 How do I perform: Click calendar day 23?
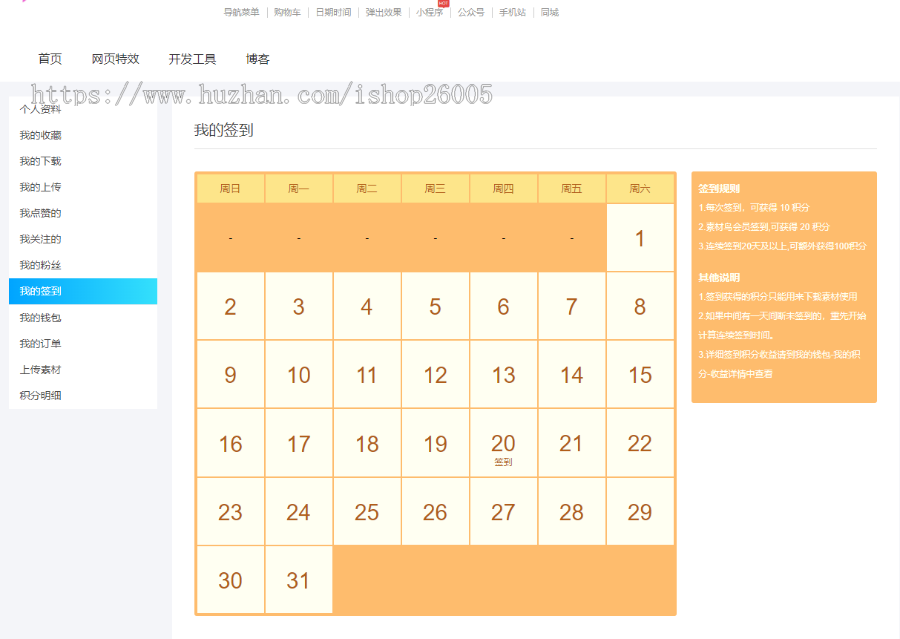230,512
